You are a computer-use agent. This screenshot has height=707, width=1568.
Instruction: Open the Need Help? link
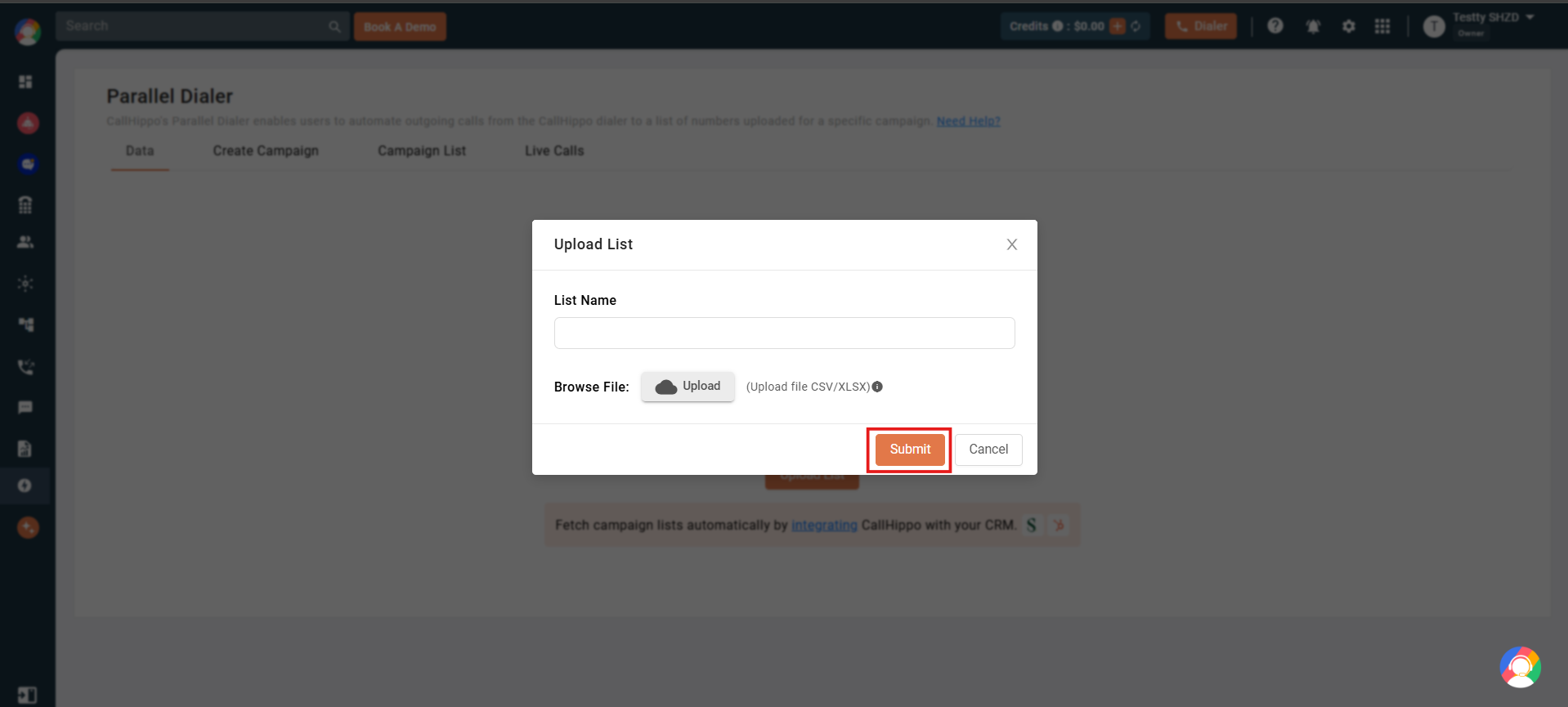[x=968, y=121]
